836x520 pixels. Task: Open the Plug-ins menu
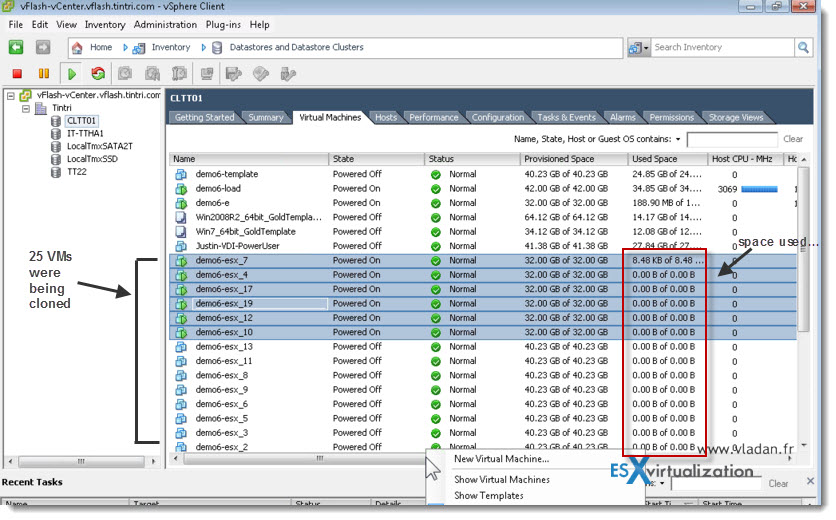pyautogui.click(x=223, y=25)
